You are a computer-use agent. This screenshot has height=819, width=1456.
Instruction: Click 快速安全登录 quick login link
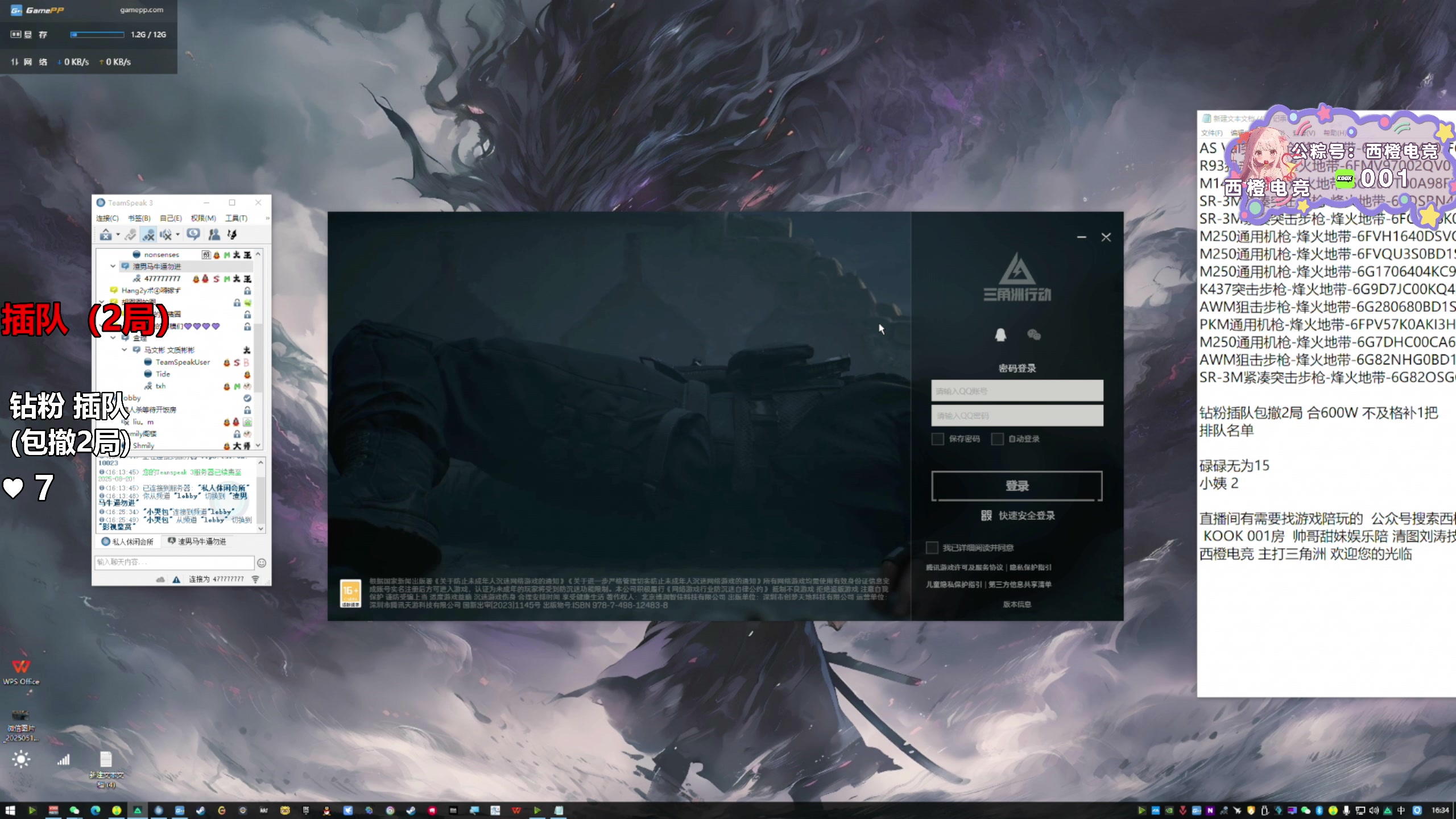[x=1027, y=515]
